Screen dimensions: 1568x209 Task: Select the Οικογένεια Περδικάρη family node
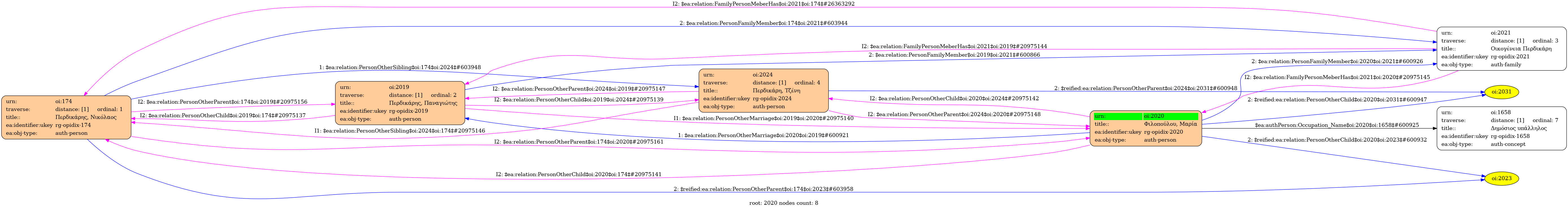point(1500,49)
